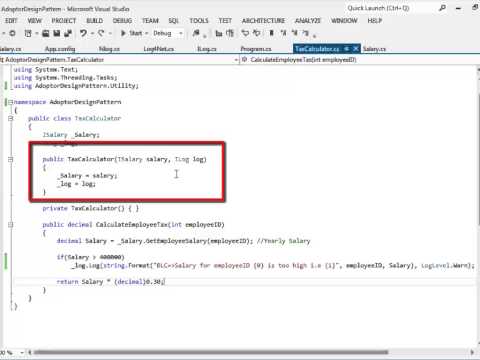480x360 pixels.
Task: Switch to the Program.cs tab
Action: (x=256, y=49)
